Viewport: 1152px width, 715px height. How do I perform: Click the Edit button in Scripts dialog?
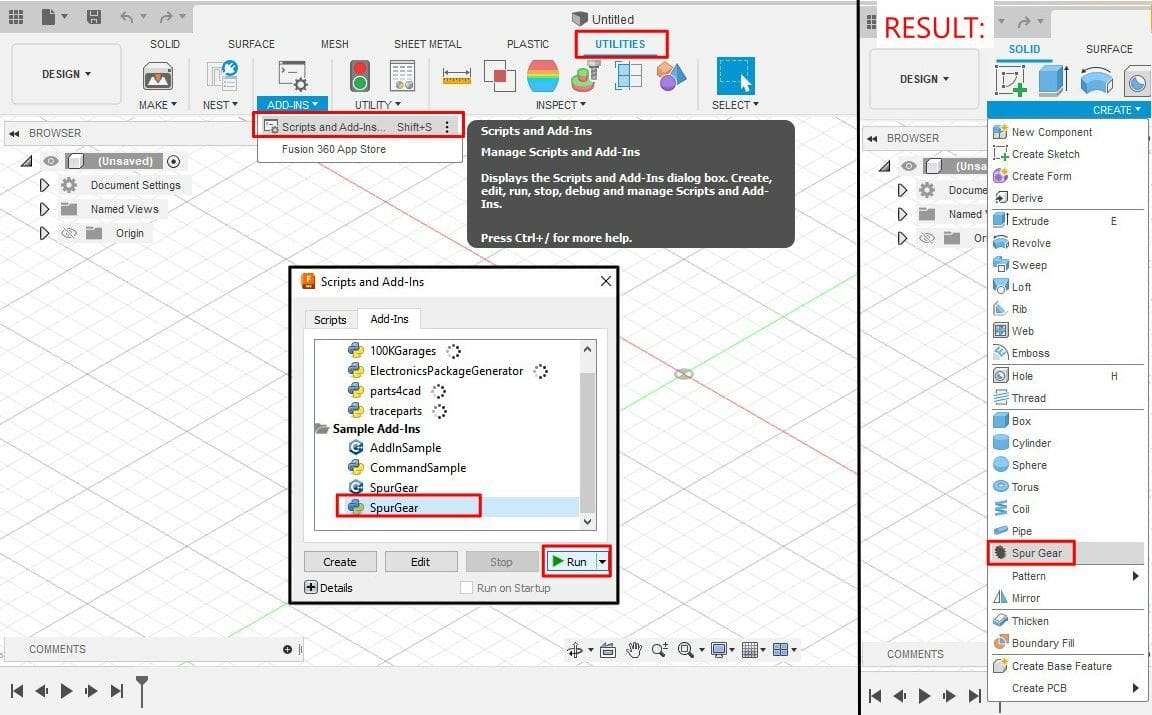coord(420,562)
